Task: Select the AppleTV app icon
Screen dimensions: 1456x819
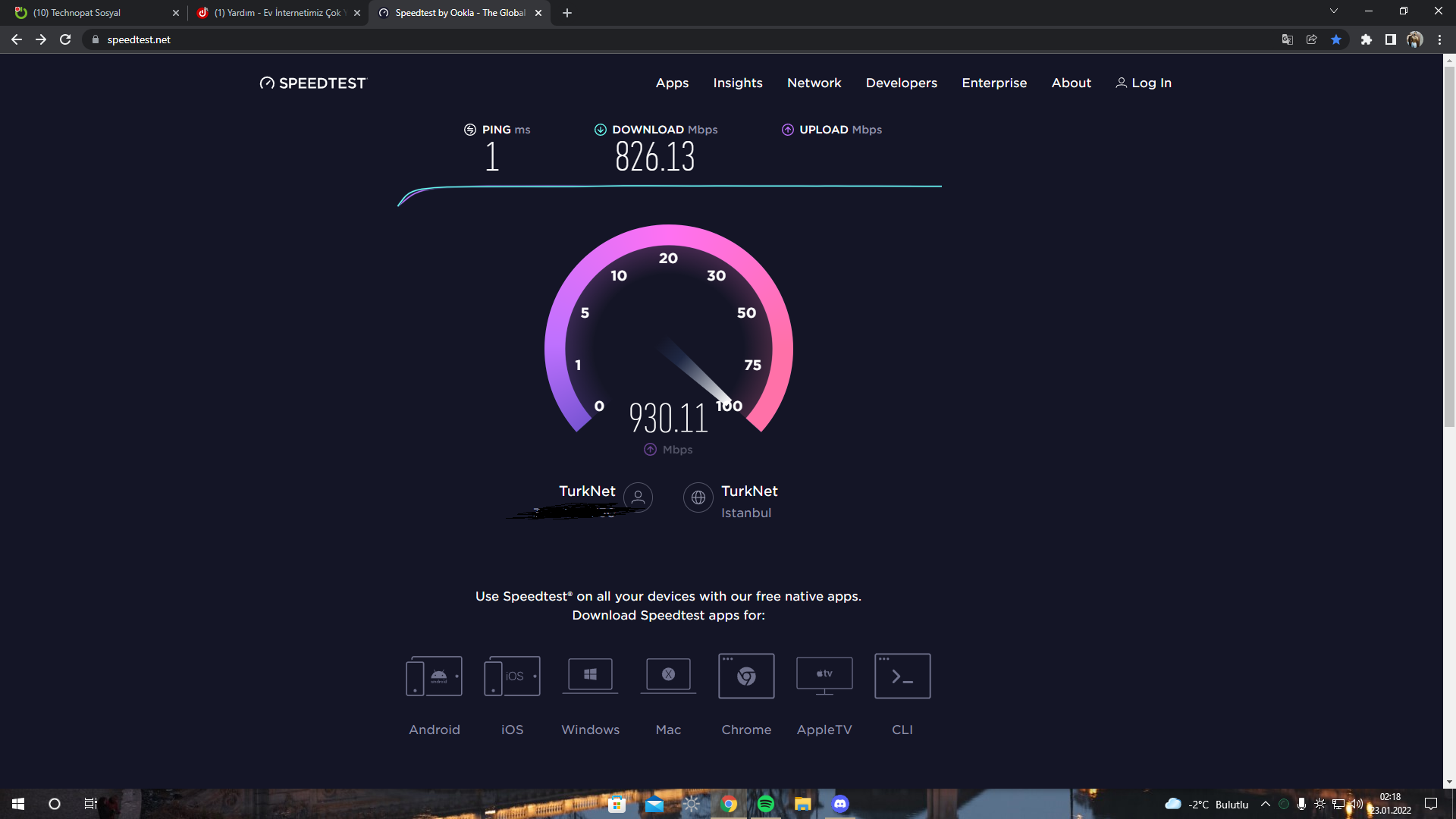Action: [x=824, y=676]
